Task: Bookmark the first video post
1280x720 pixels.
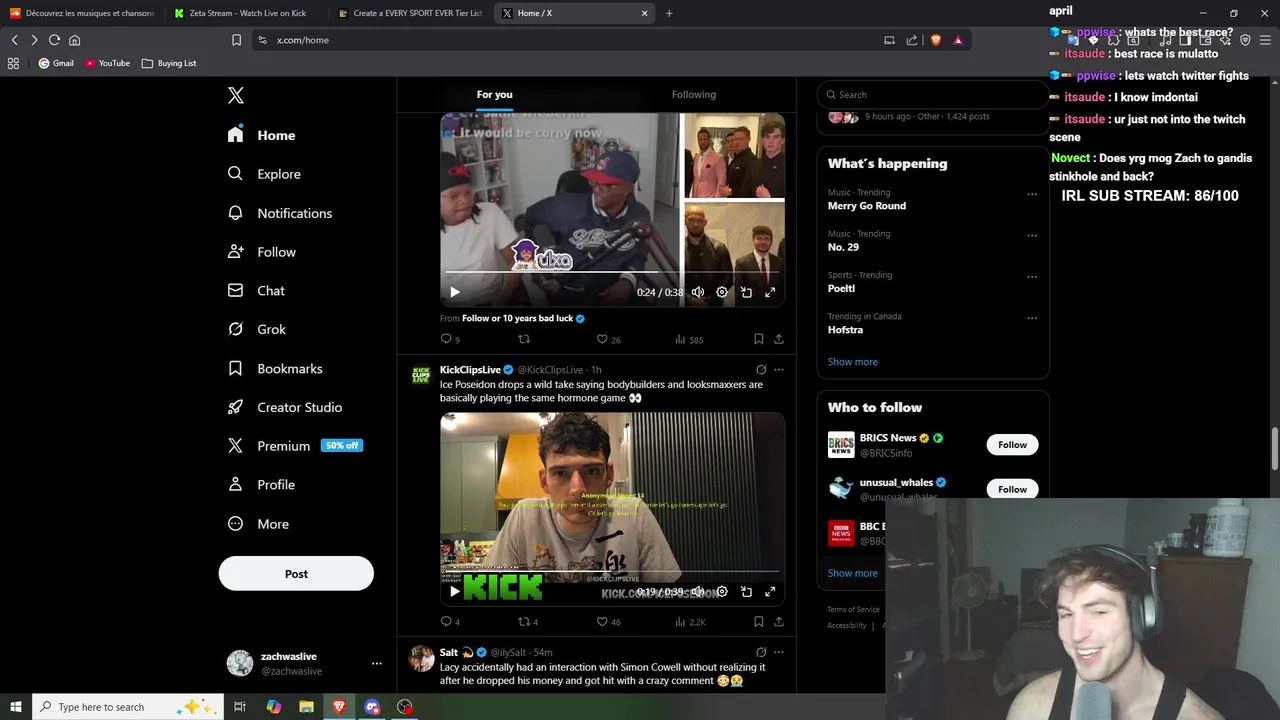Action: (759, 339)
